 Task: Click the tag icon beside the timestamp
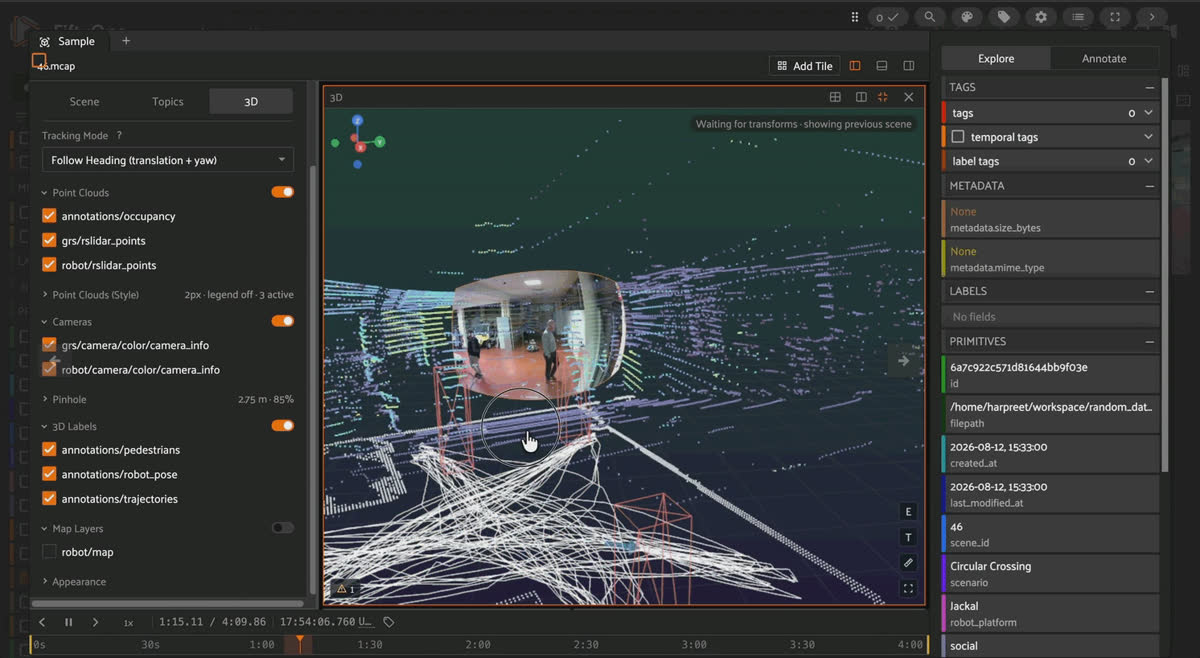point(389,622)
